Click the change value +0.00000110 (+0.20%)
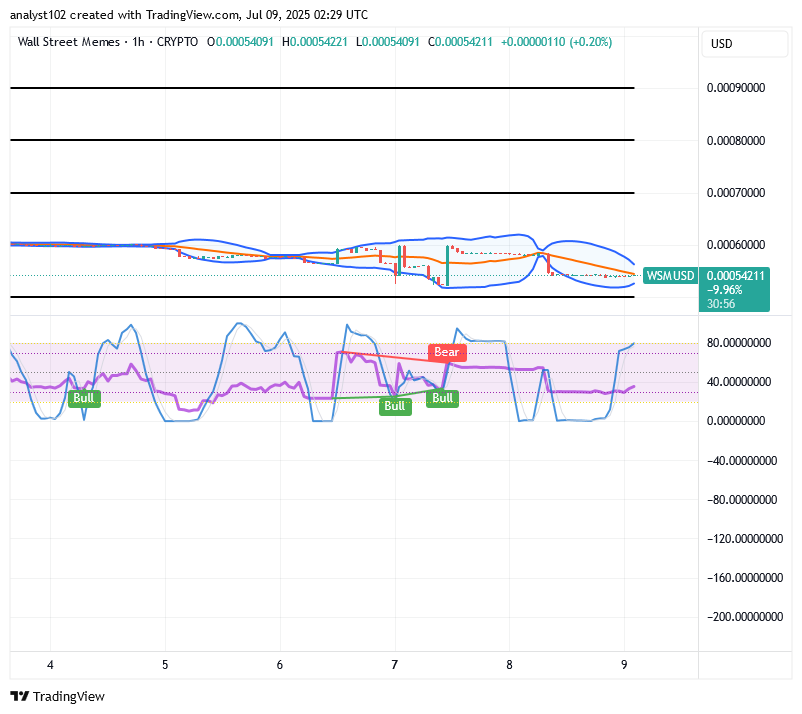802x714 pixels. [x=556, y=42]
